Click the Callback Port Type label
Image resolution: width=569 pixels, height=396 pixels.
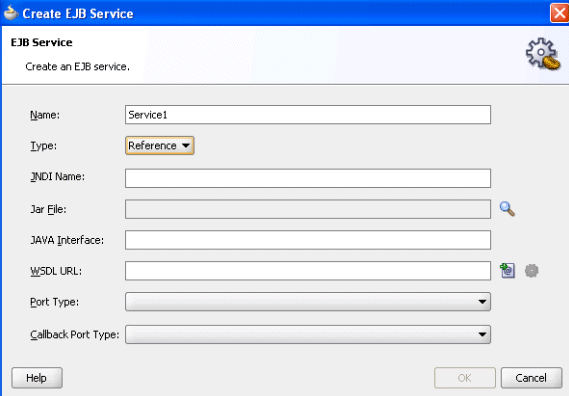74,334
